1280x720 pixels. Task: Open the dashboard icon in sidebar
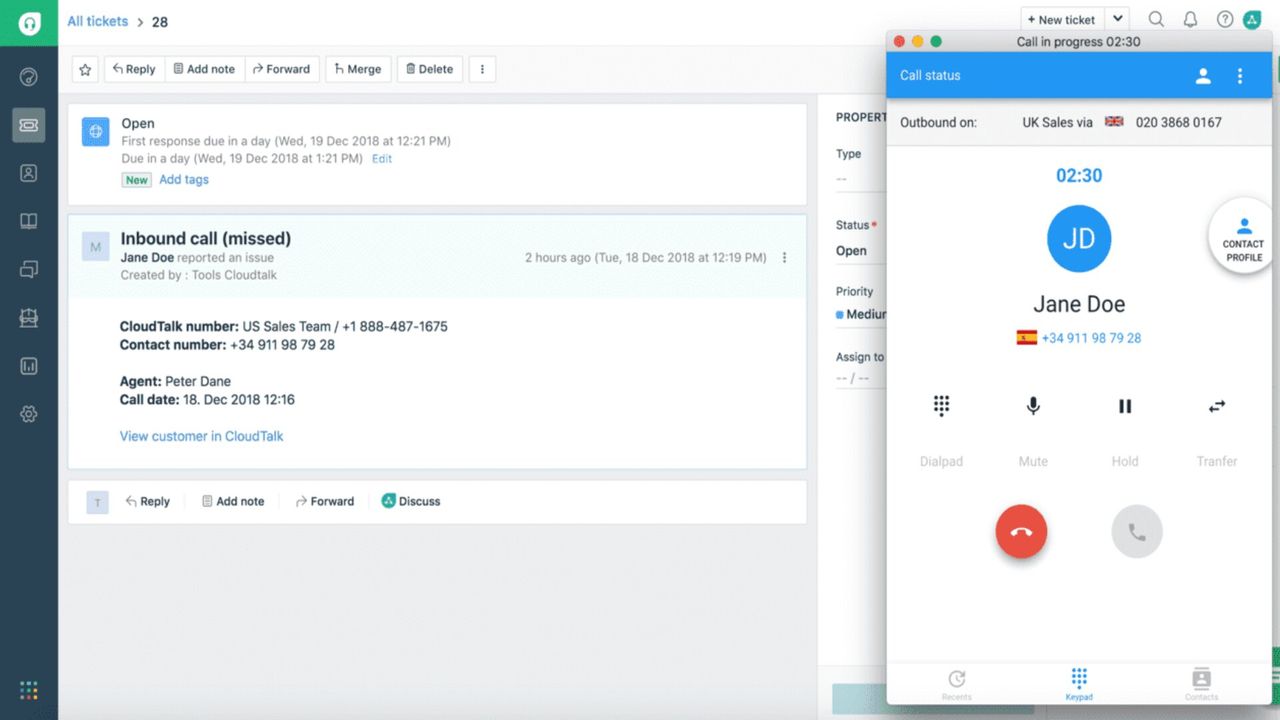click(29, 77)
